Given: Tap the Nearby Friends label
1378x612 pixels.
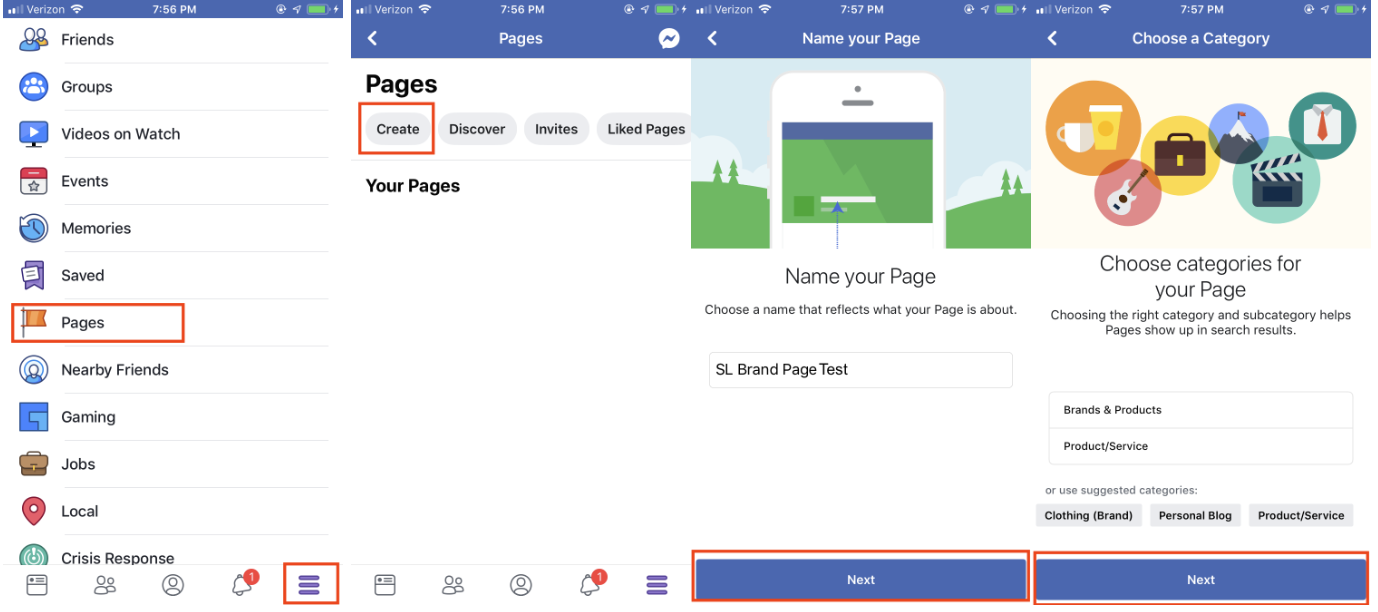Looking at the screenshot, I should pos(115,370).
